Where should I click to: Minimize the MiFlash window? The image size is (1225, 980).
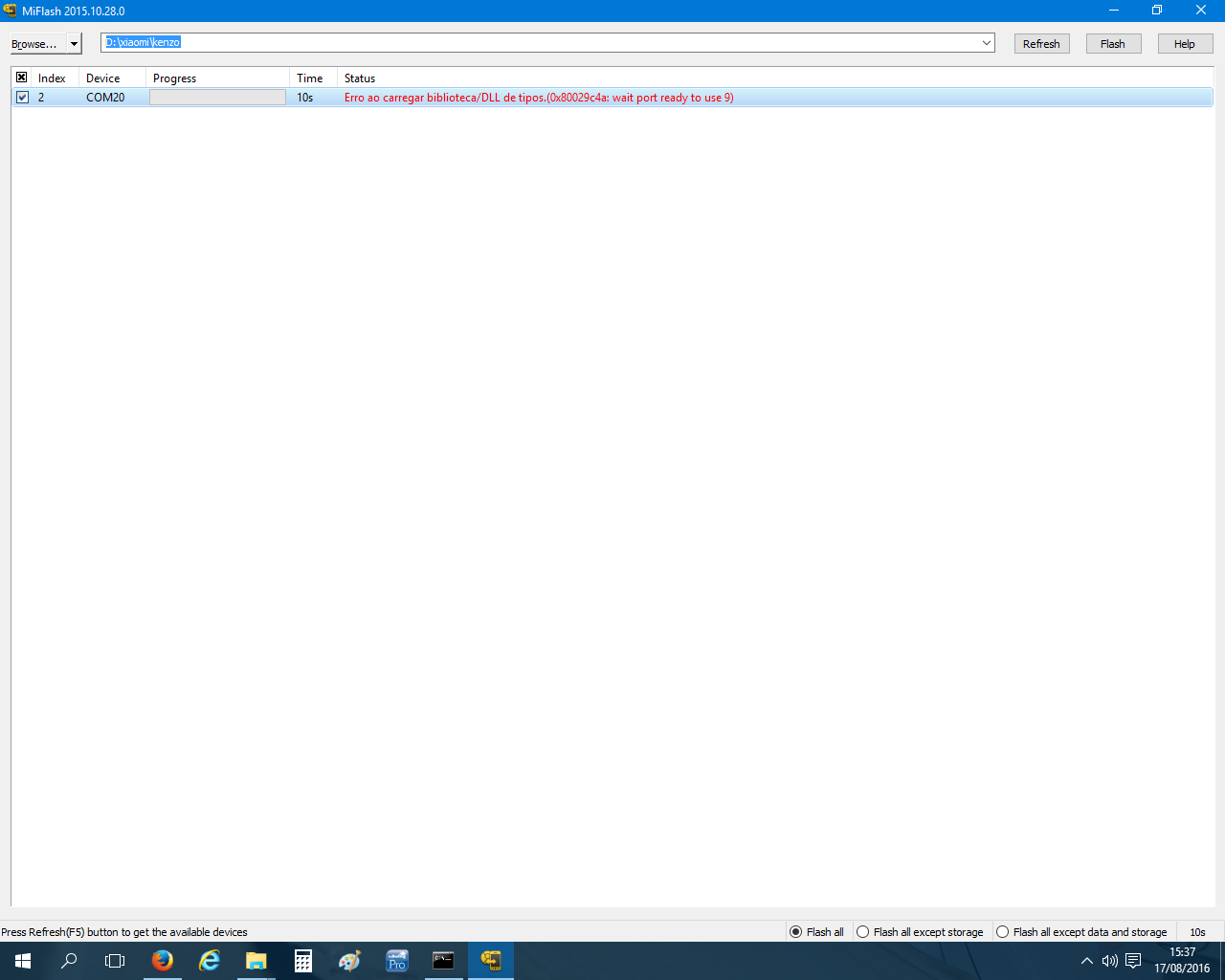coord(1114,11)
